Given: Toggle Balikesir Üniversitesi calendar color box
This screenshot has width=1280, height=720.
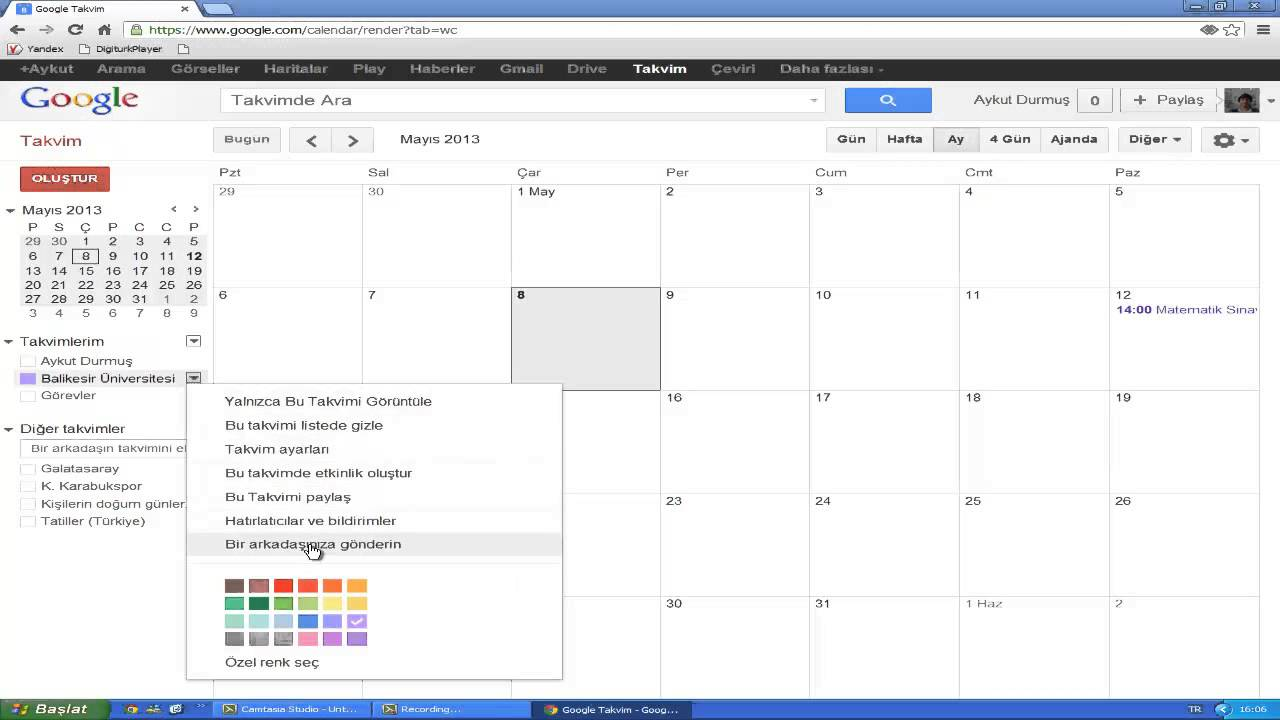Looking at the screenshot, I should coord(28,379).
